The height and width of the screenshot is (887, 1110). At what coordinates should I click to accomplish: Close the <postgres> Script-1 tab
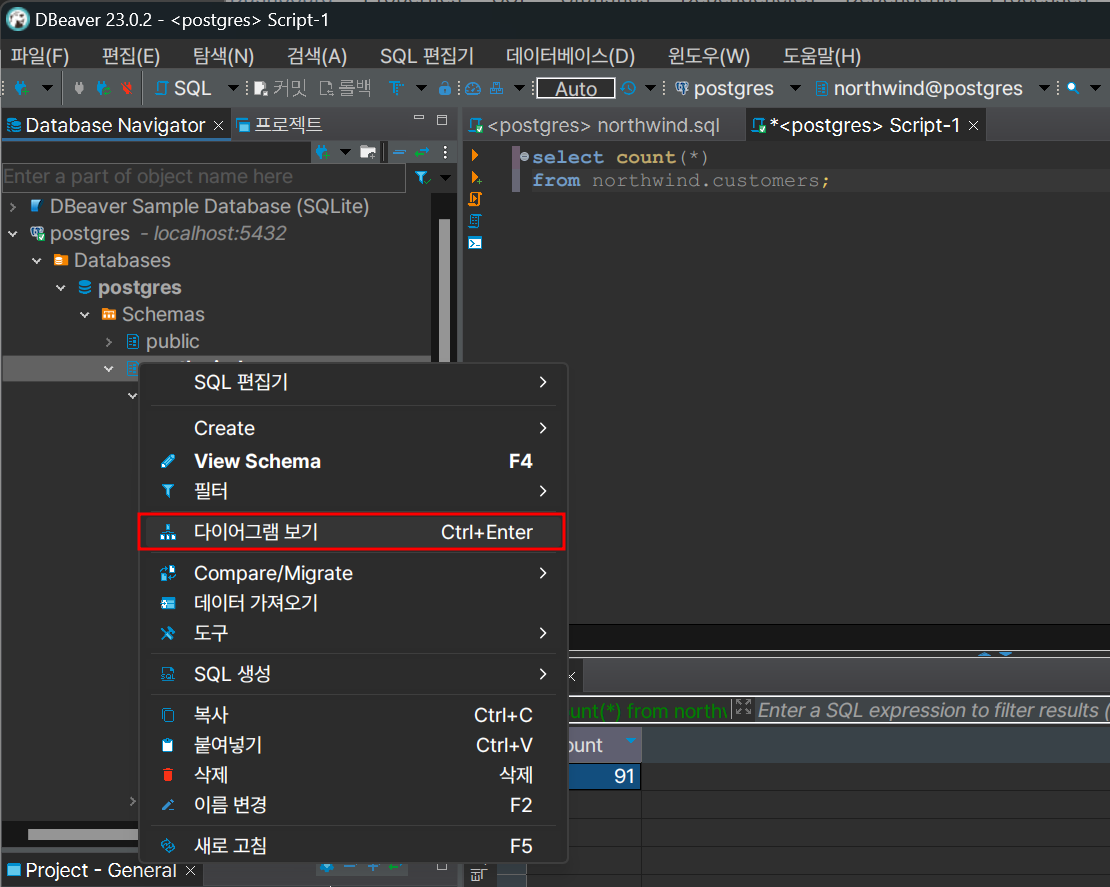[973, 125]
